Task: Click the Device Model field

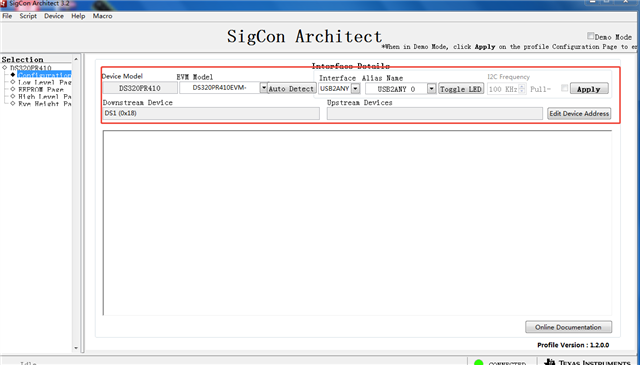Action: click(140, 88)
